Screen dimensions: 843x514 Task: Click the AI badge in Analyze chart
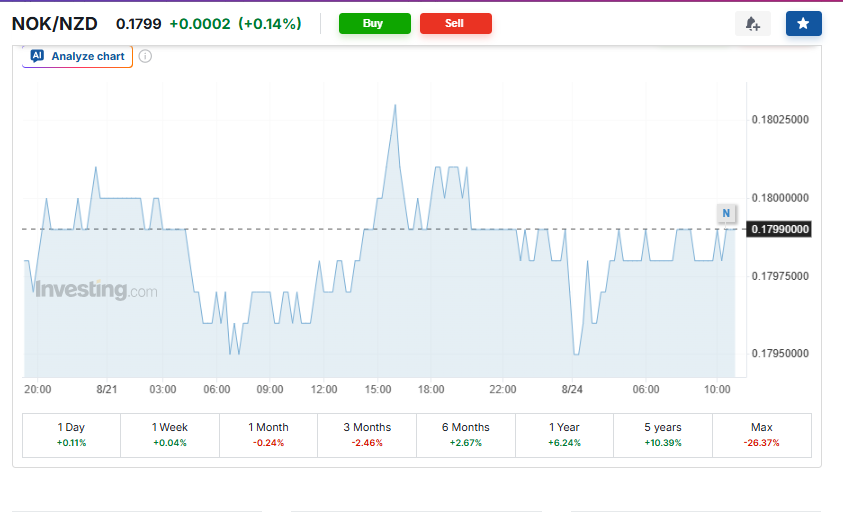pyautogui.click(x=37, y=56)
